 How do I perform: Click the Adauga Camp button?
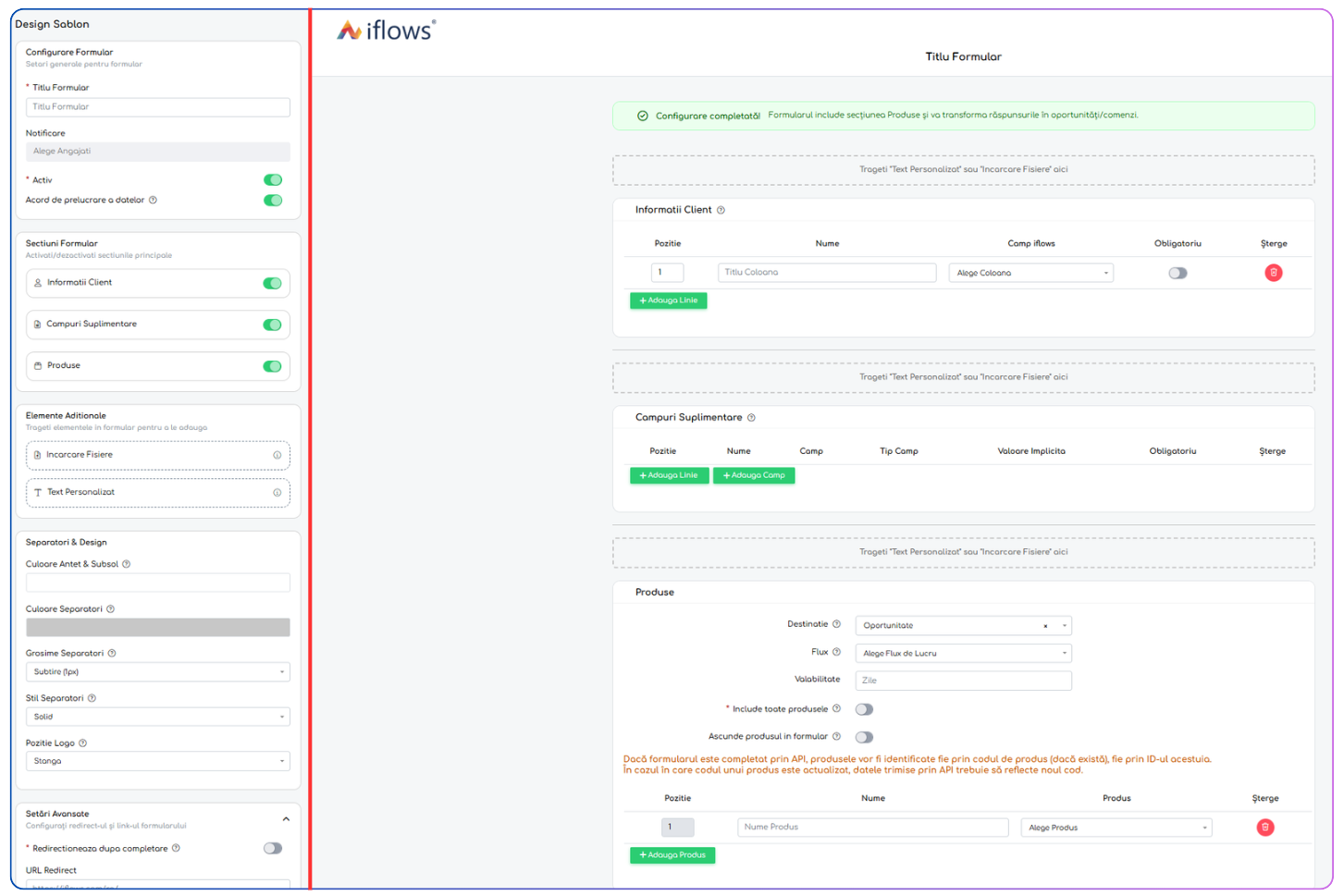(x=754, y=475)
